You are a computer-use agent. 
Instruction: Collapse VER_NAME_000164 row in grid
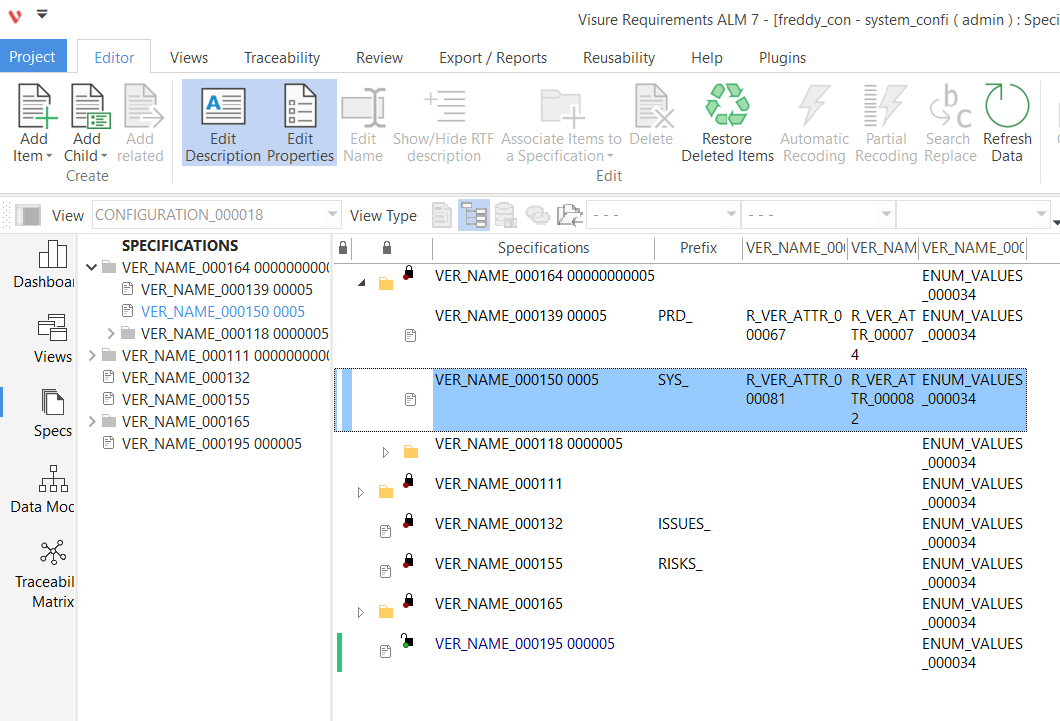[362, 283]
